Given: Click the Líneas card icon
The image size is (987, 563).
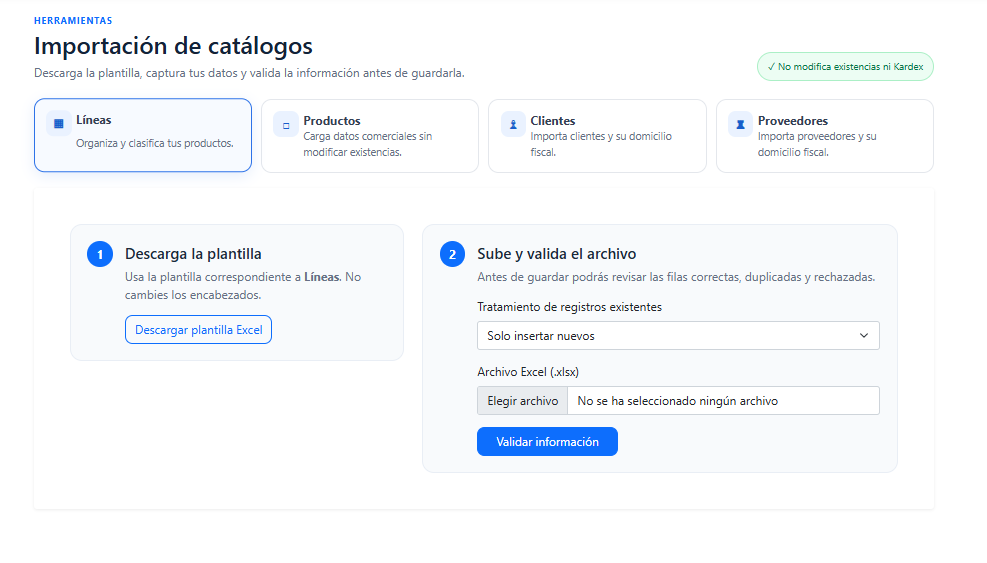Looking at the screenshot, I should click(59, 124).
